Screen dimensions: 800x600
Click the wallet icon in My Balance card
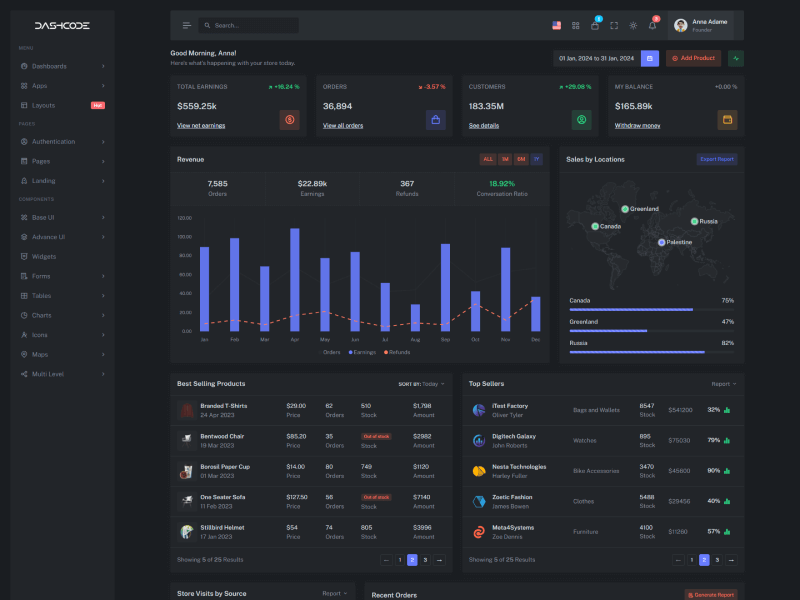tap(727, 120)
